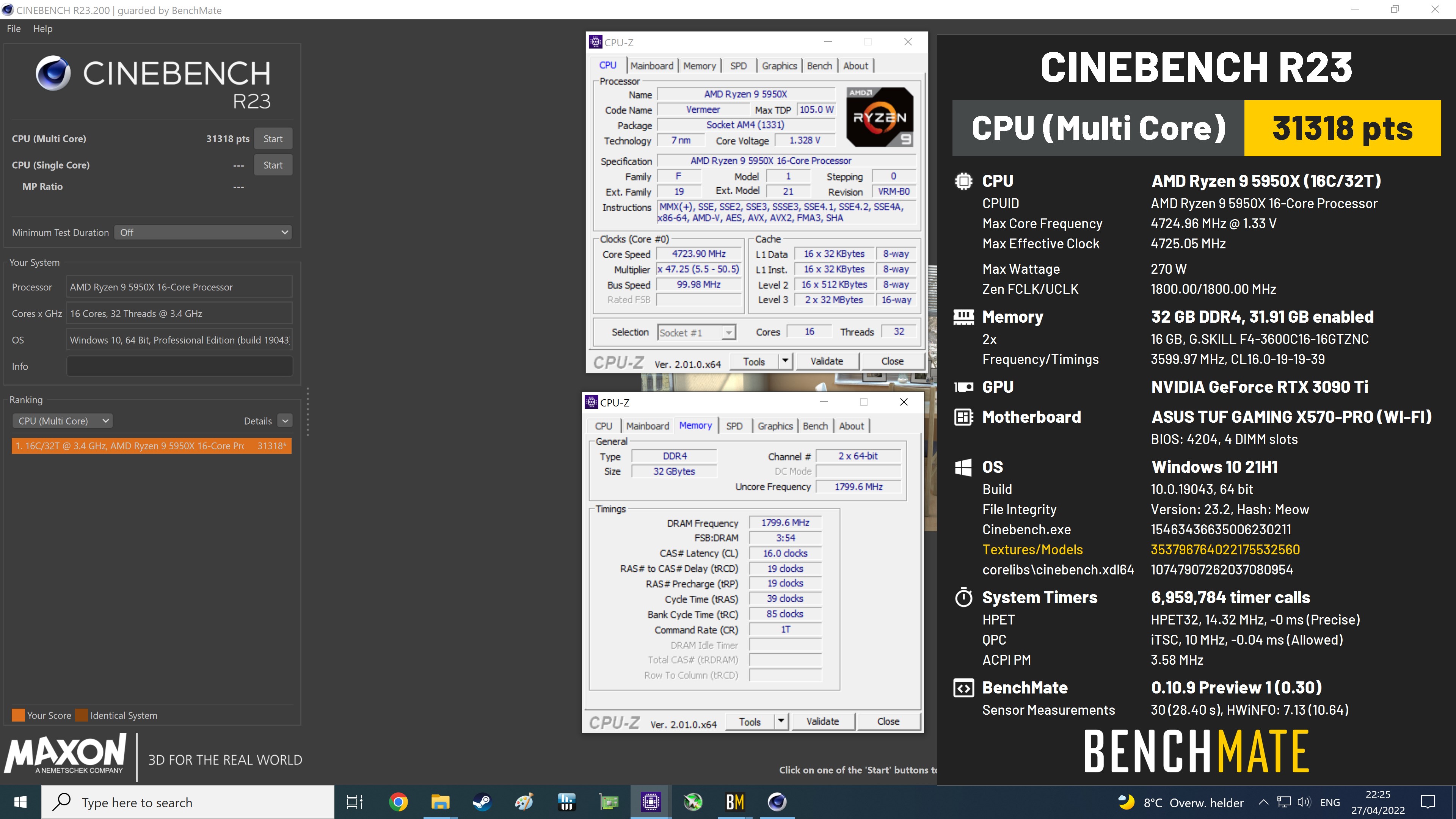This screenshot has width=1456, height=819.
Task: Open the paint palette taskbar icon
Action: point(524,802)
